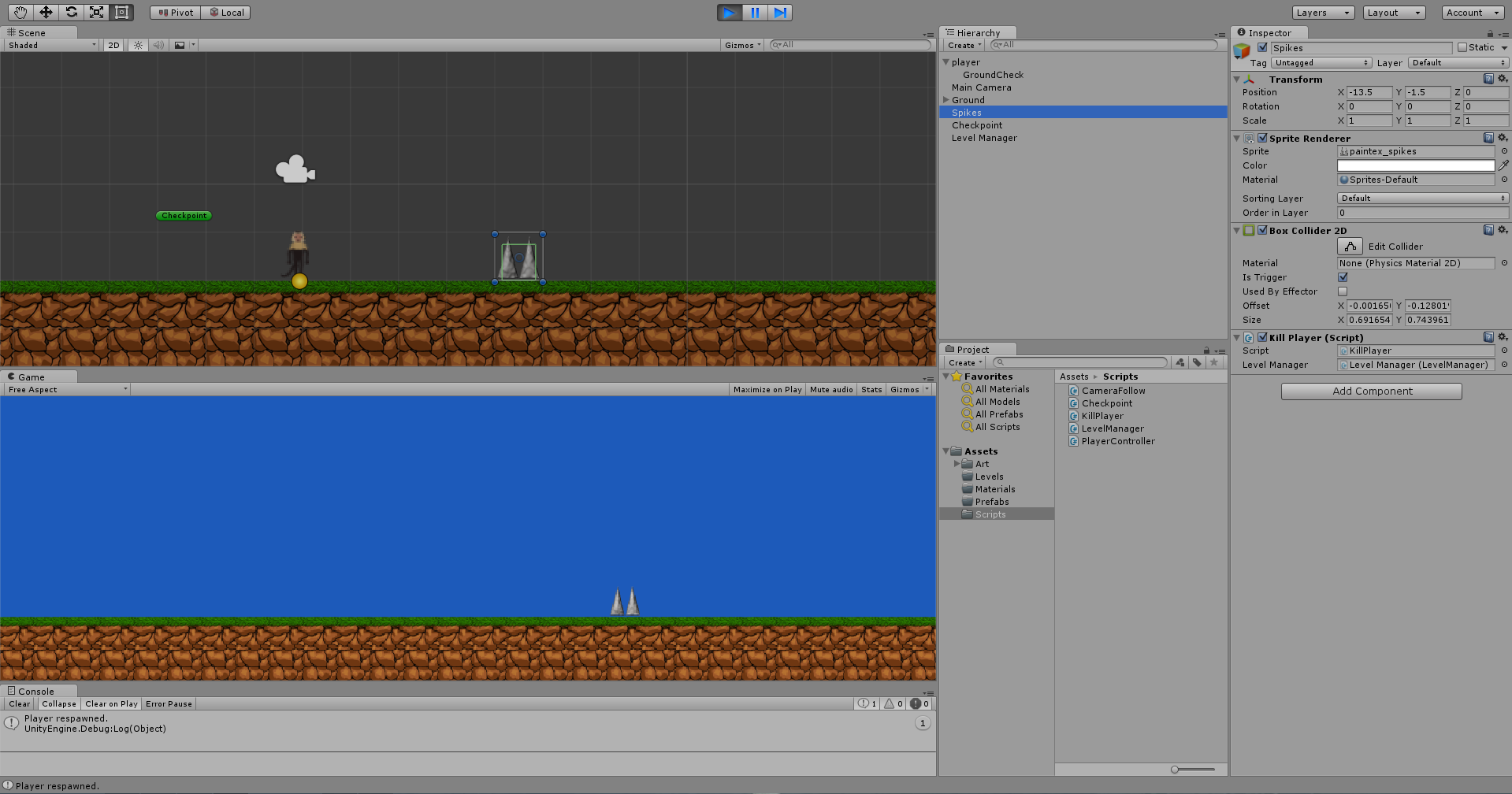
Task: Pick color with the eyedropper
Action: (x=1503, y=165)
